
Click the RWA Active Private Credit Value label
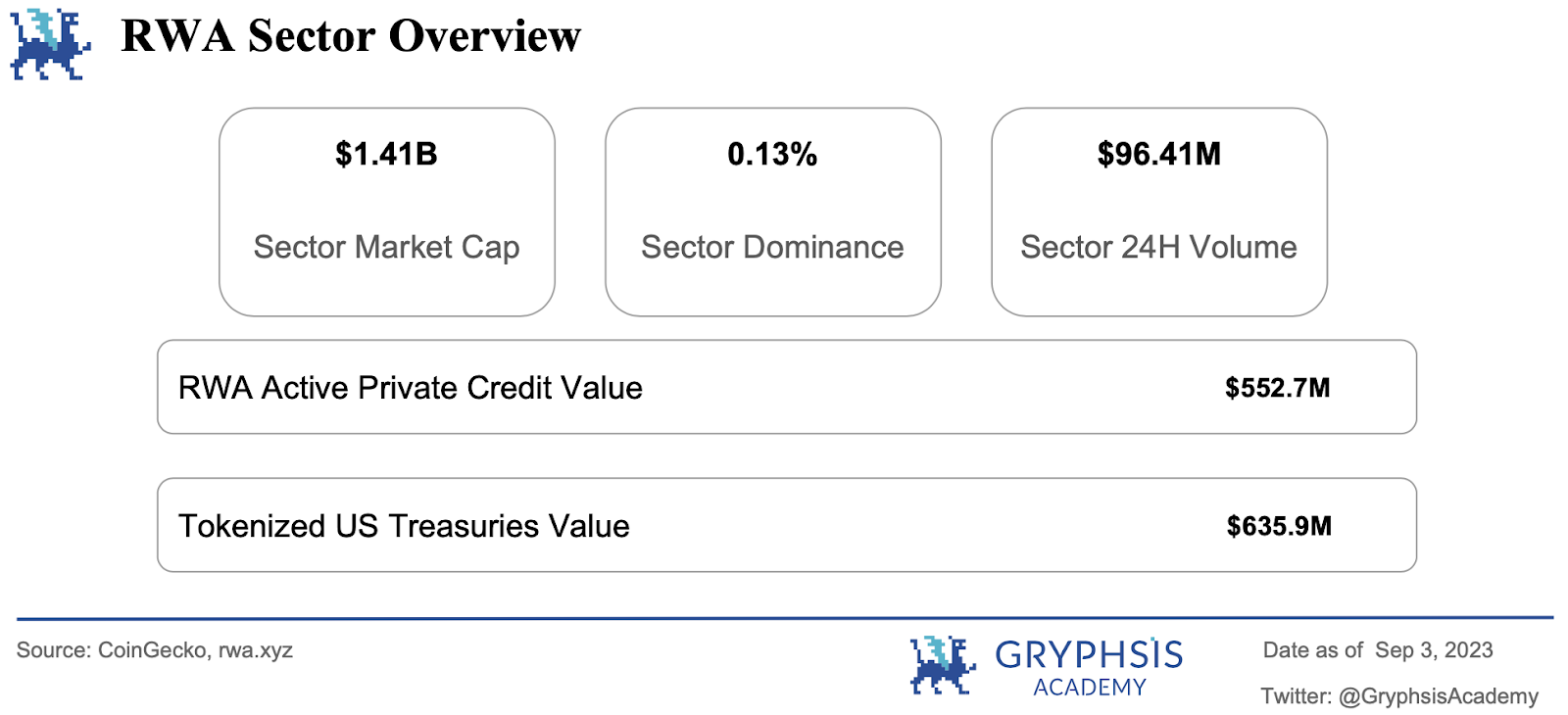410,388
